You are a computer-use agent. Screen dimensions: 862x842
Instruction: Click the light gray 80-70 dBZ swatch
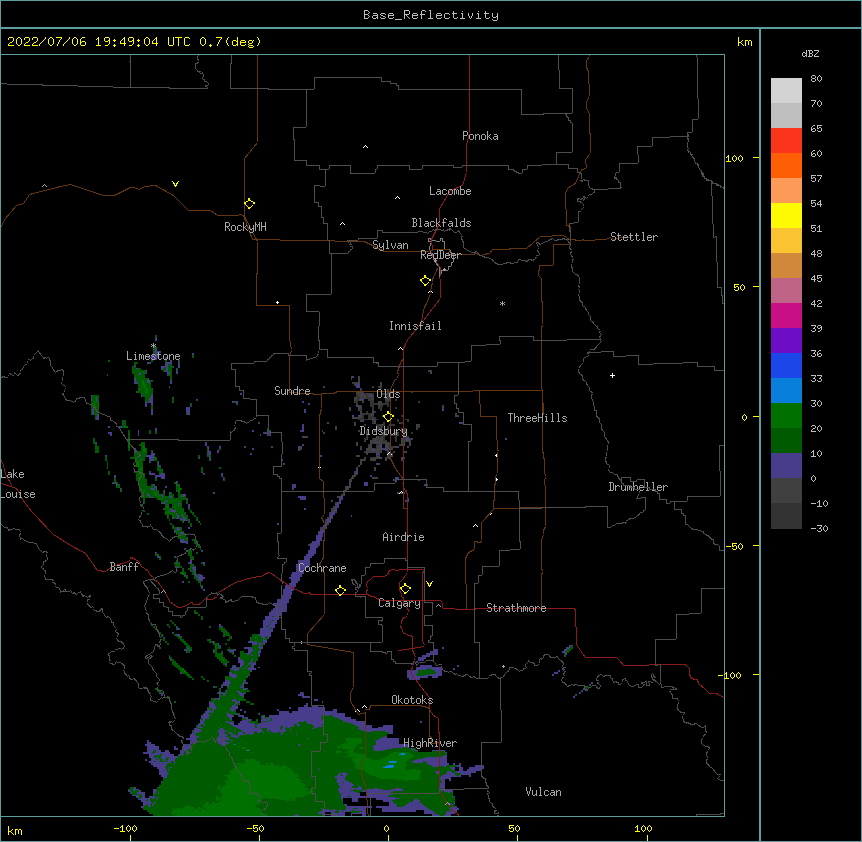786,91
